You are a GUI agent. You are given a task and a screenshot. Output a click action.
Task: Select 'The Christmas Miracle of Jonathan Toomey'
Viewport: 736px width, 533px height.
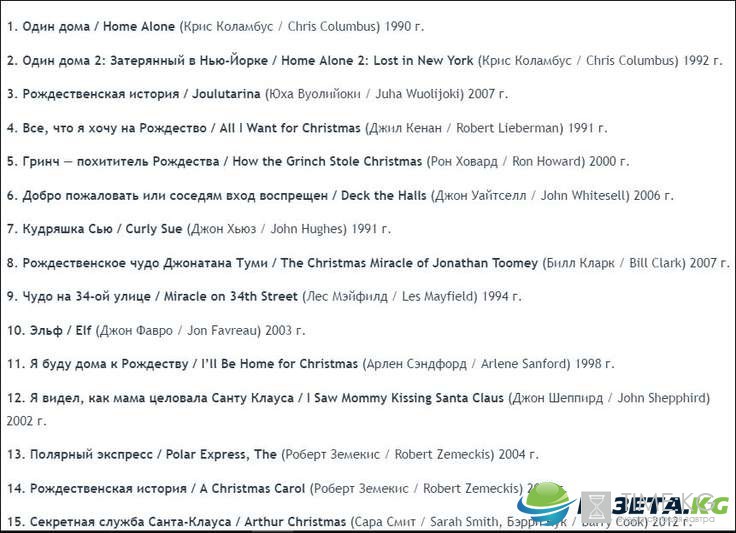coord(409,263)
